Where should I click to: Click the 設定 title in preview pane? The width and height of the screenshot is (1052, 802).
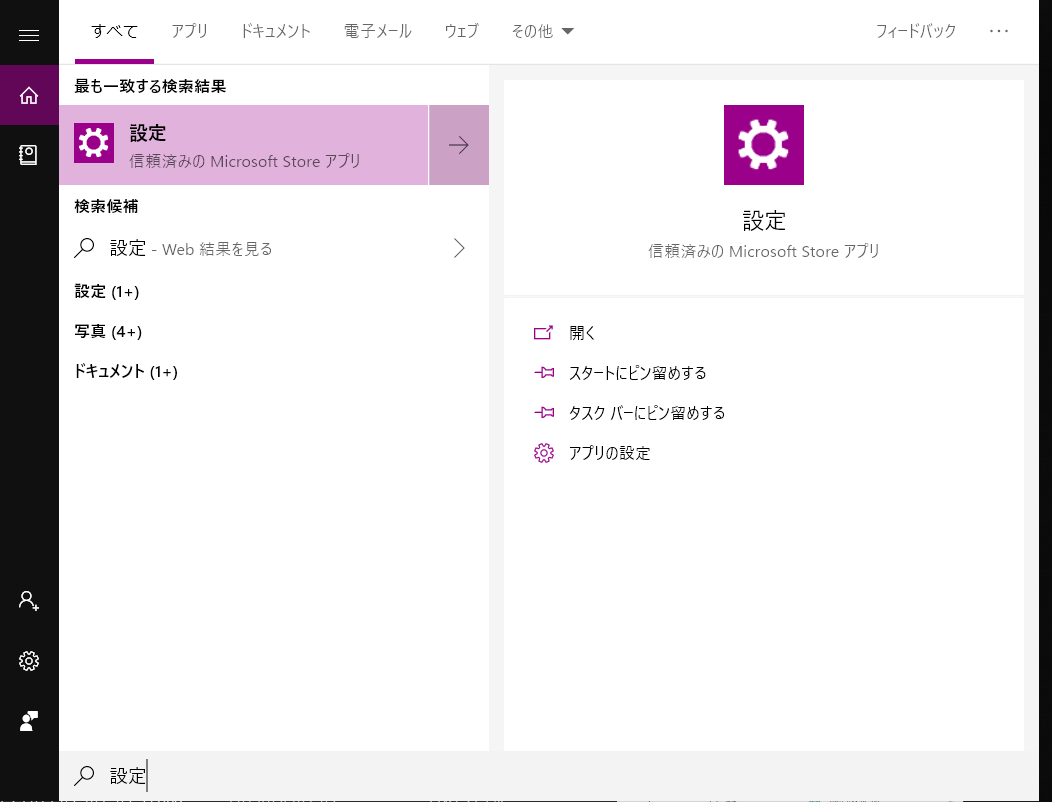point(764,220)
